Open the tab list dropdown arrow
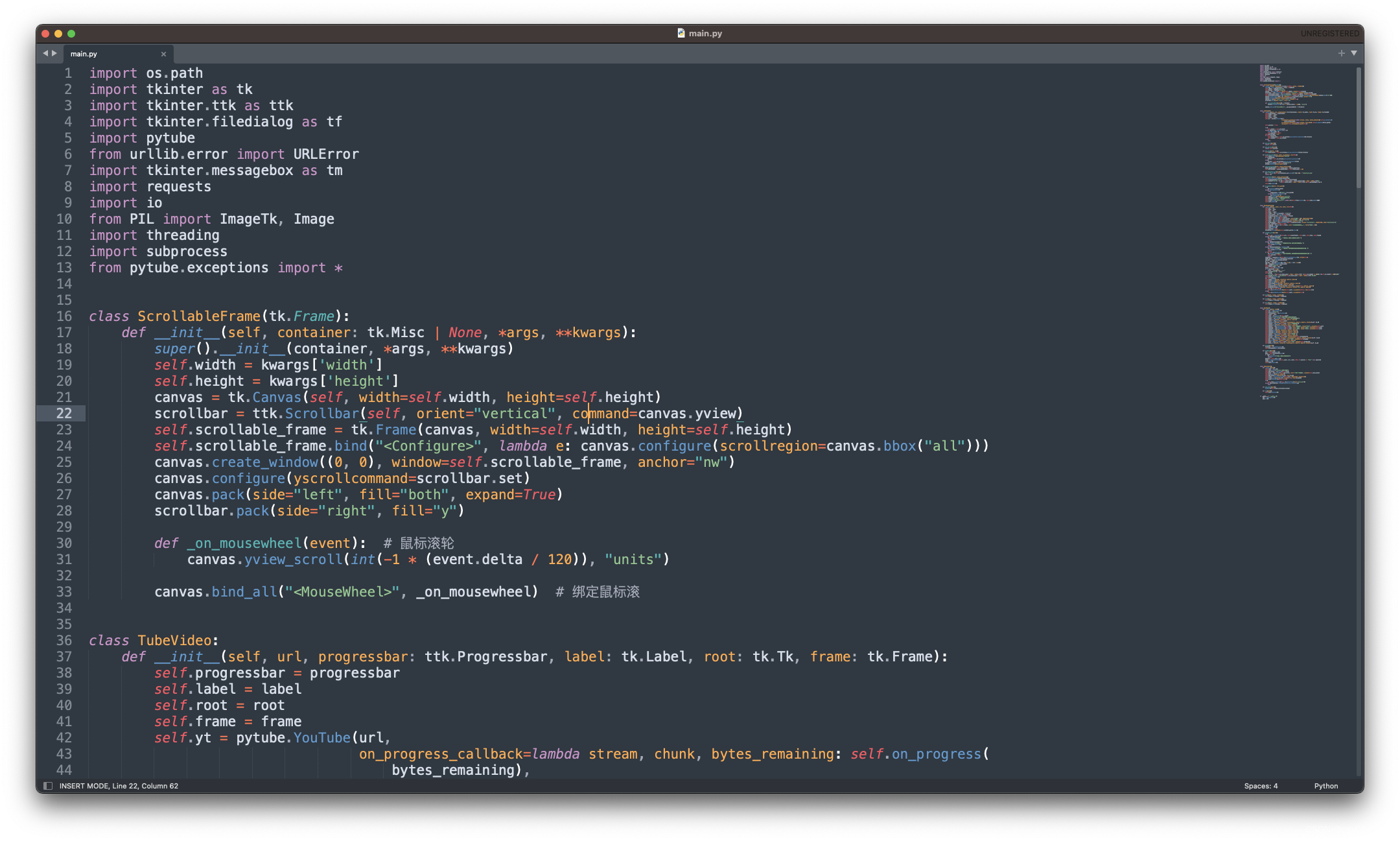Viewport: 1400px width, 841px height. (x=1353, y=53)
